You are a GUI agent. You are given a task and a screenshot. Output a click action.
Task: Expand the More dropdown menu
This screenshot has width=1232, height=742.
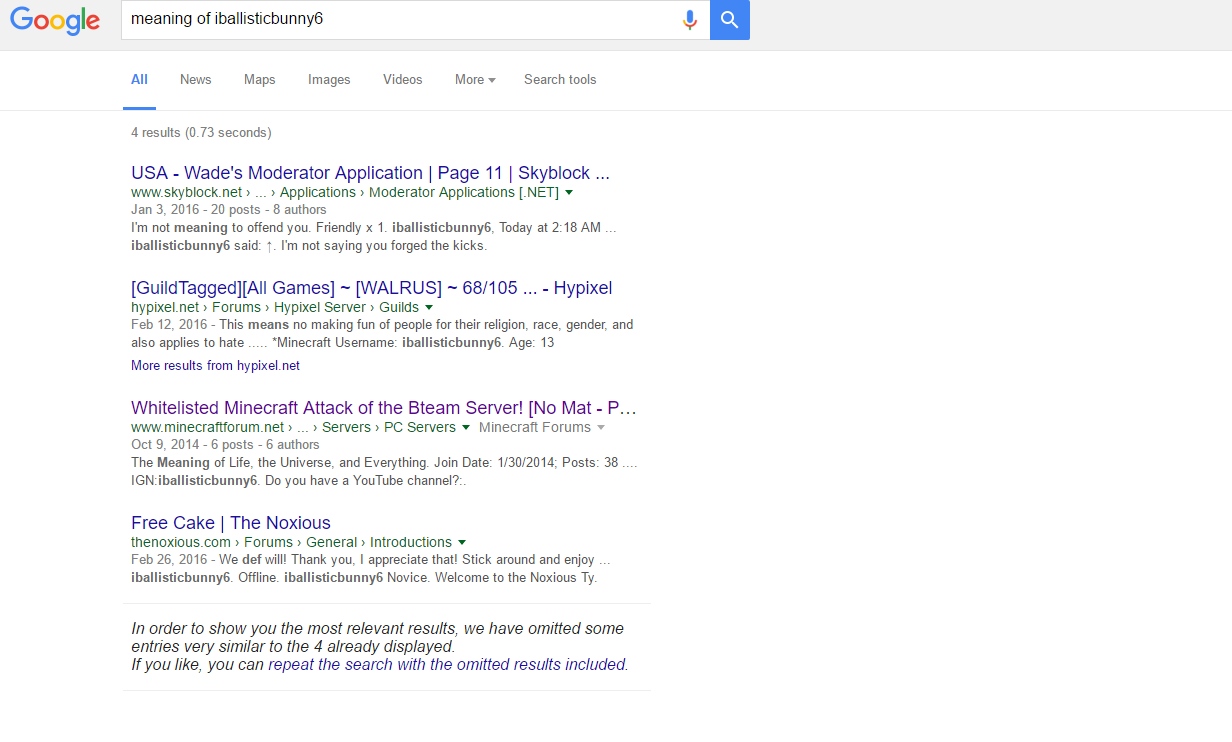point(475,80)
